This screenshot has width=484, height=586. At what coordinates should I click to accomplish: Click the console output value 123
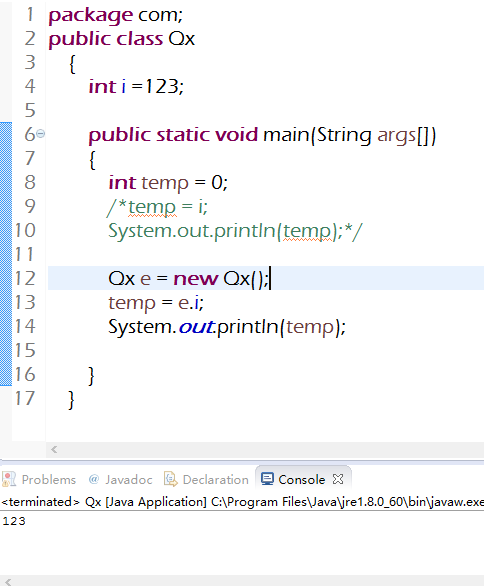pyautogui.click(x=14, y=521)
